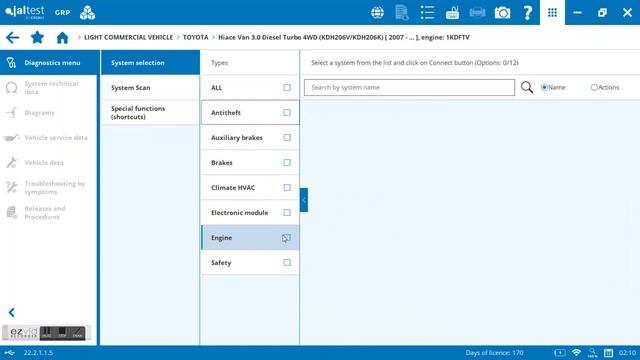
Task: Select System selection tab
Action: point(150,62)
